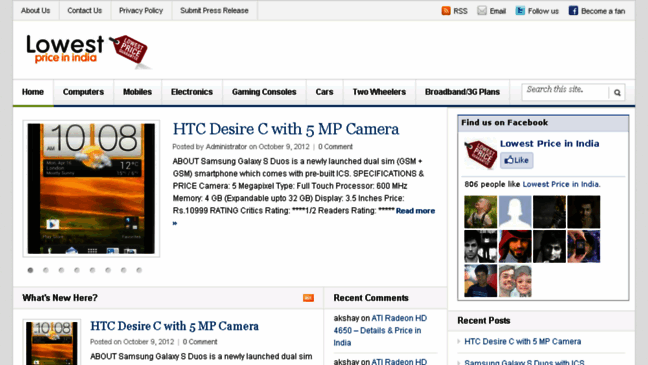Open the Gaming Consoles menu

click(x=264, y=92)
